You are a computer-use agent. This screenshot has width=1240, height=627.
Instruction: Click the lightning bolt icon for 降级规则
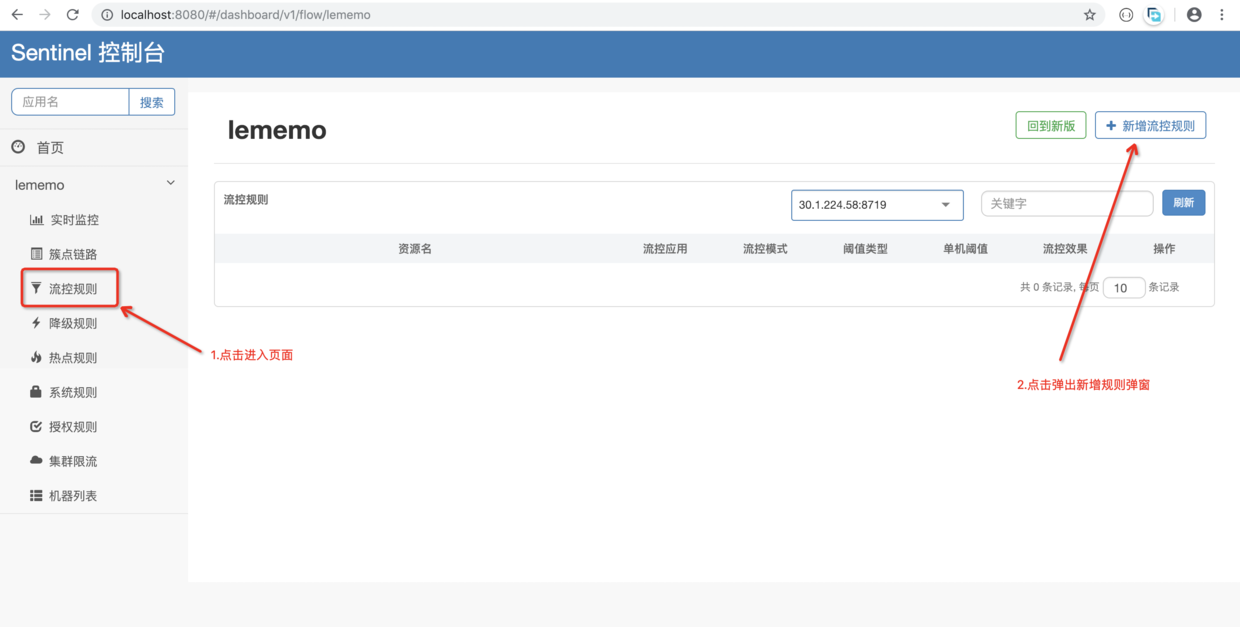pos(36,323)
